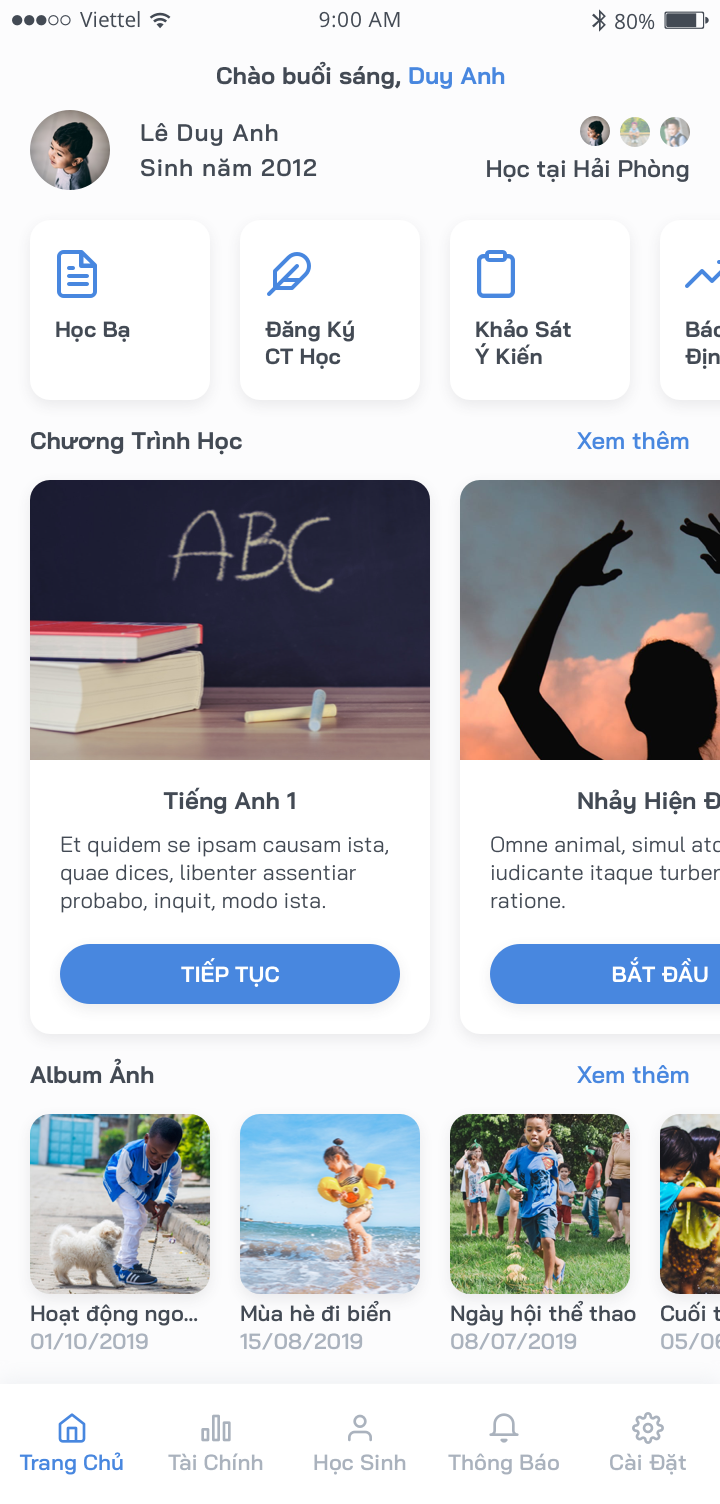
Task: Open the Học Bạ document icon
Action: click(77, 274)
